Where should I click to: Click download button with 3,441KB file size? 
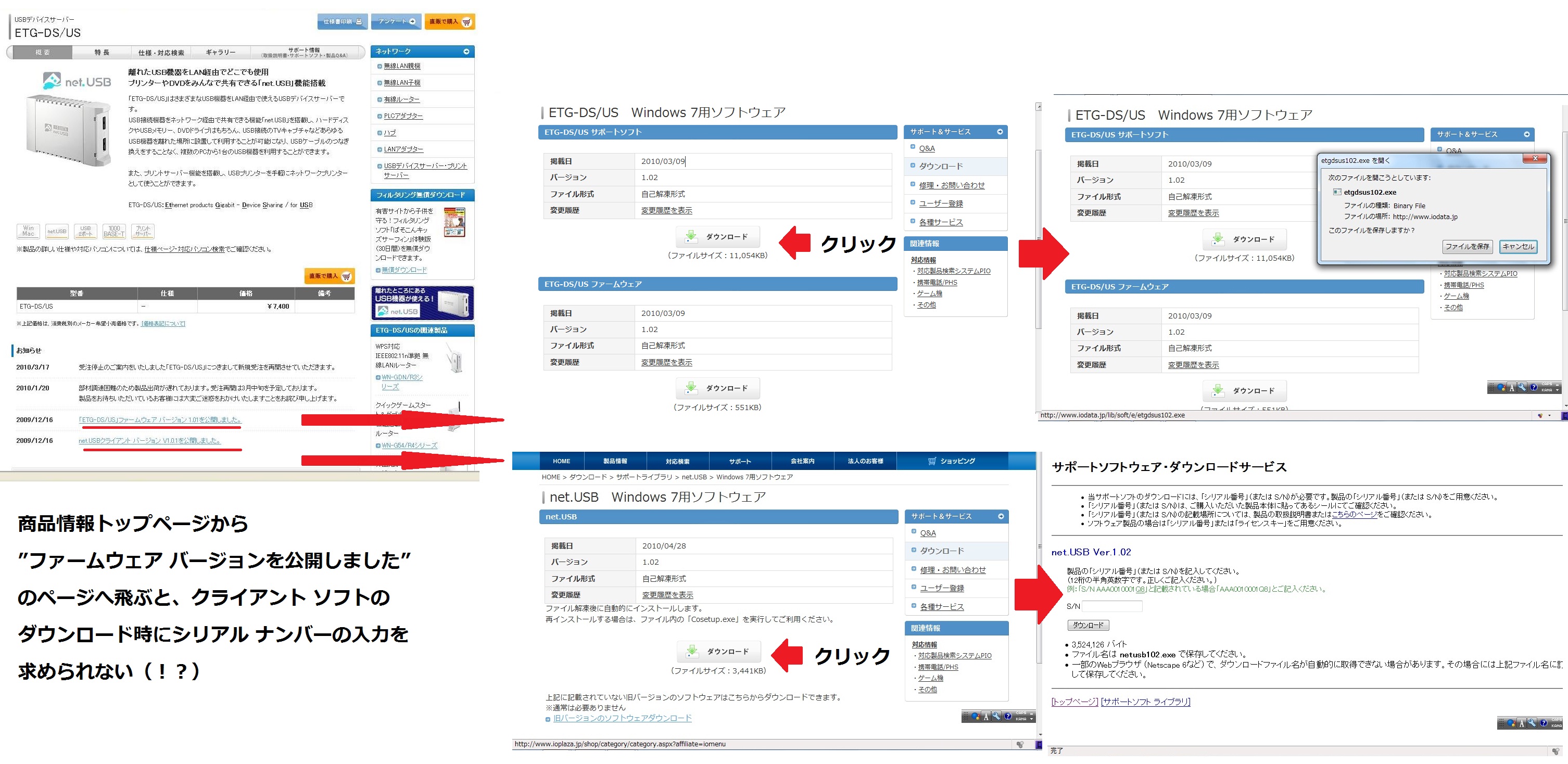click(x=718, y=652)
